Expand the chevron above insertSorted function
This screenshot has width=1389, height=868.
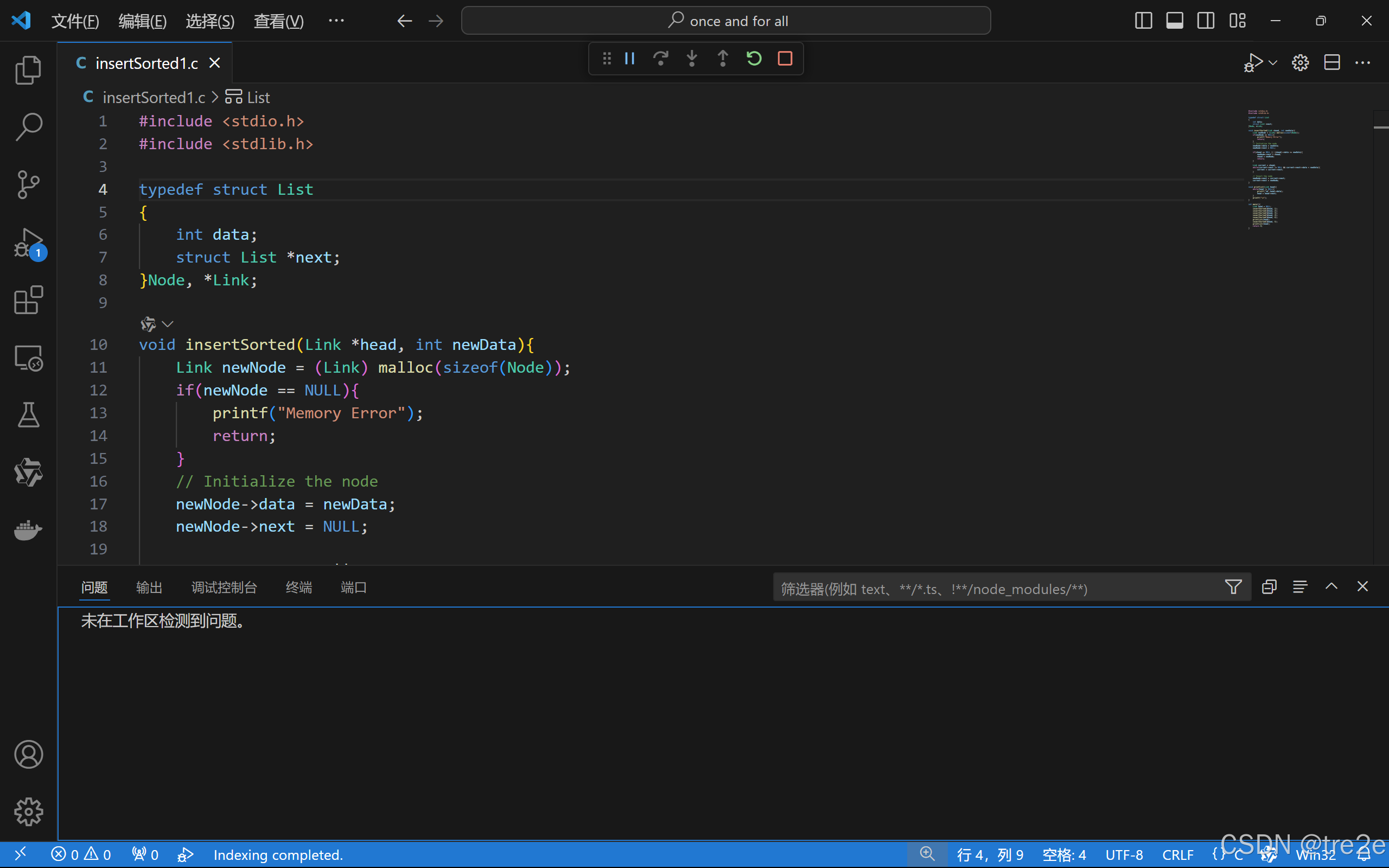(168, 324)
